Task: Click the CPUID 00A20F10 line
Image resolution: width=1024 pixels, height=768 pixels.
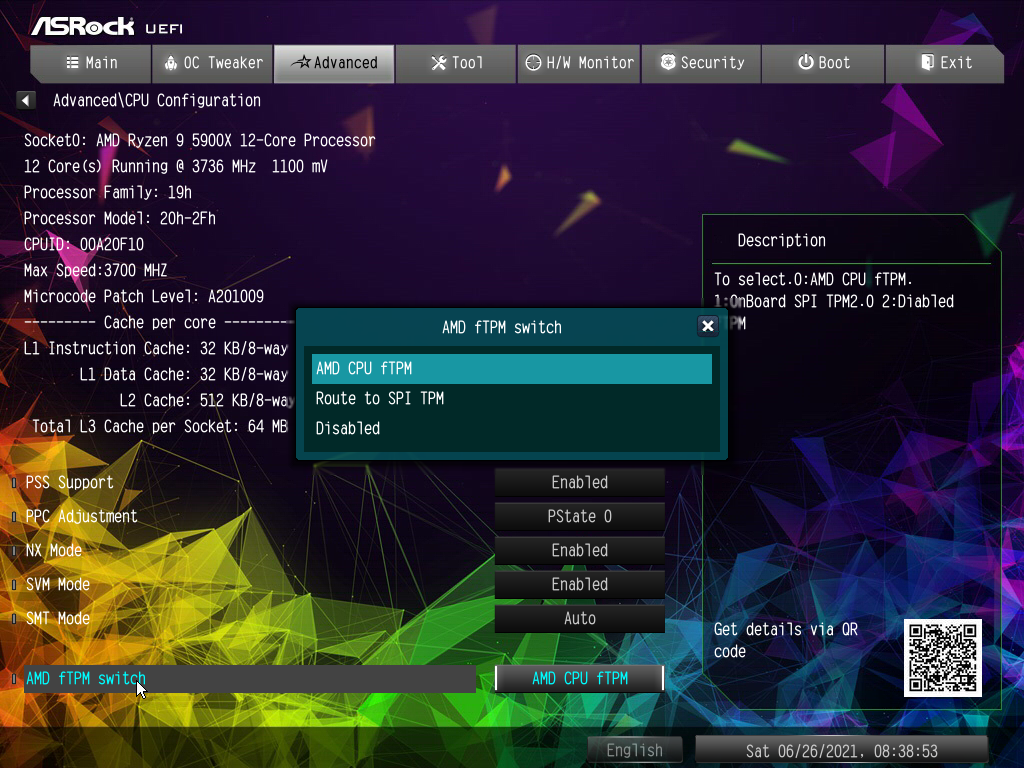Action: pyautogui.click(x=84, y=244)
